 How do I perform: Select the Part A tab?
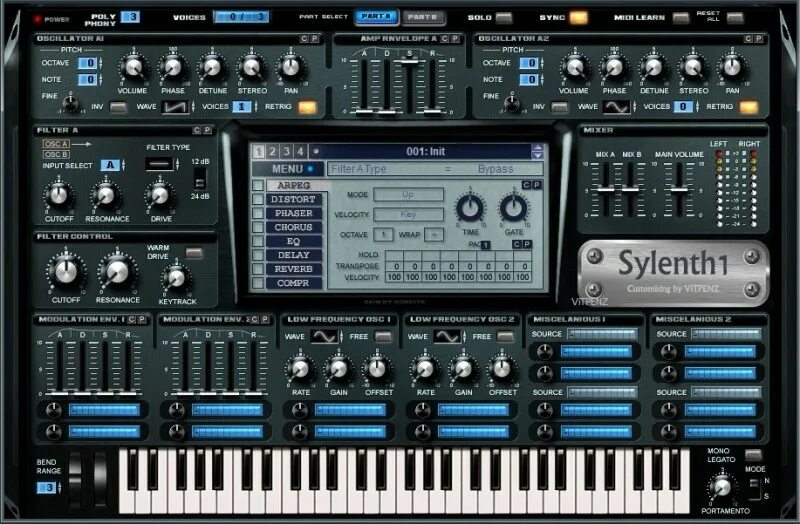coord(377,17)
